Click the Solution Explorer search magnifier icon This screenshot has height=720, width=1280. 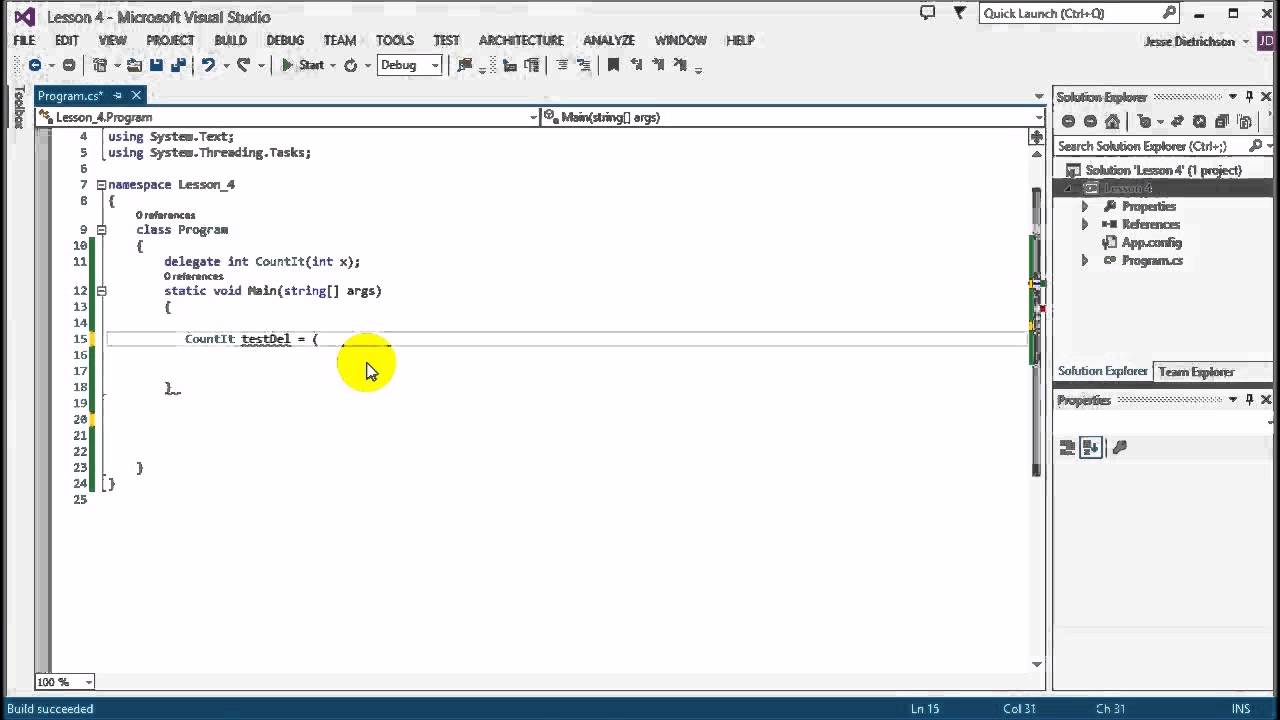click(x=1255, y=146)
